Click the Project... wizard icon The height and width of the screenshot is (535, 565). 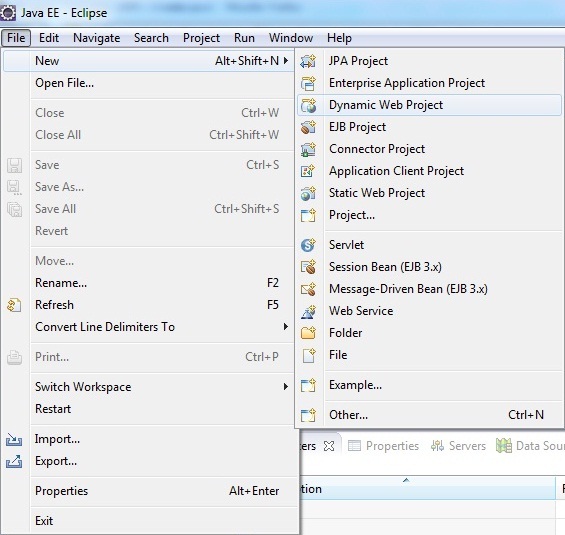[x=308, y=215]
